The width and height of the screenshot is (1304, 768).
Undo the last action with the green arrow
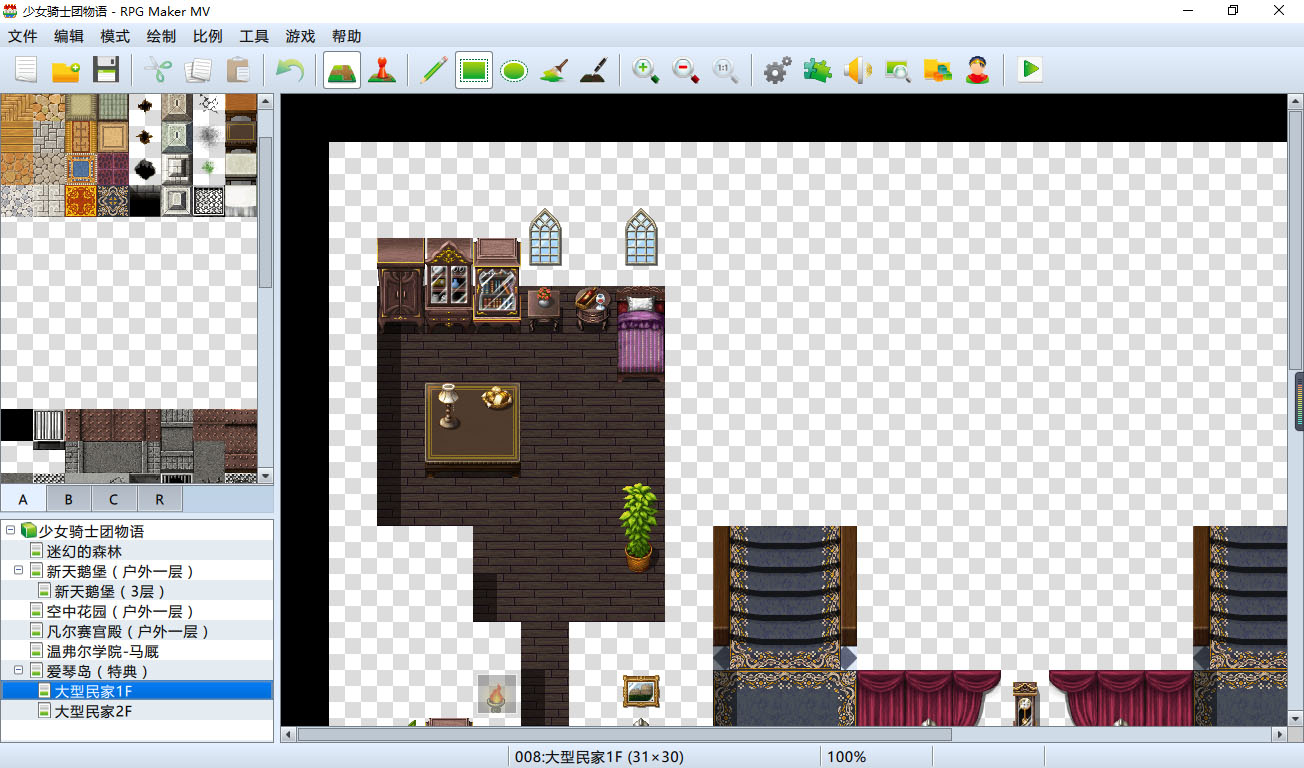tap(290, 70)
